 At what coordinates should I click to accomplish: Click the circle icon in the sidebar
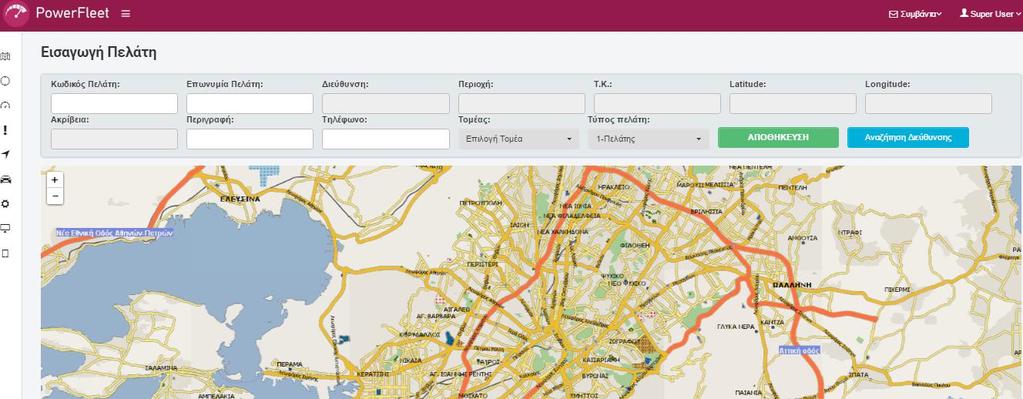pos(6,81)
